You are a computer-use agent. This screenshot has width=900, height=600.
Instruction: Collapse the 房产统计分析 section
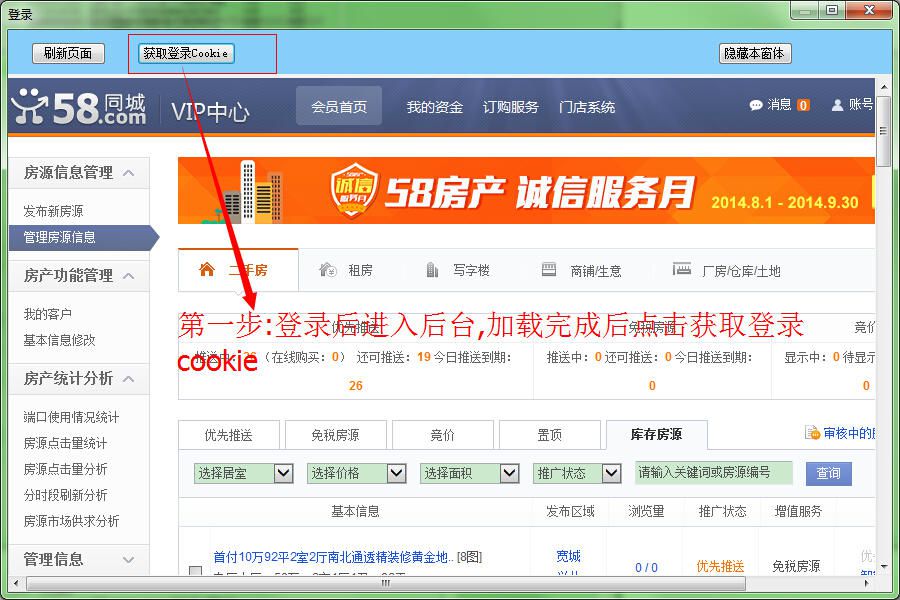[129, 379]
